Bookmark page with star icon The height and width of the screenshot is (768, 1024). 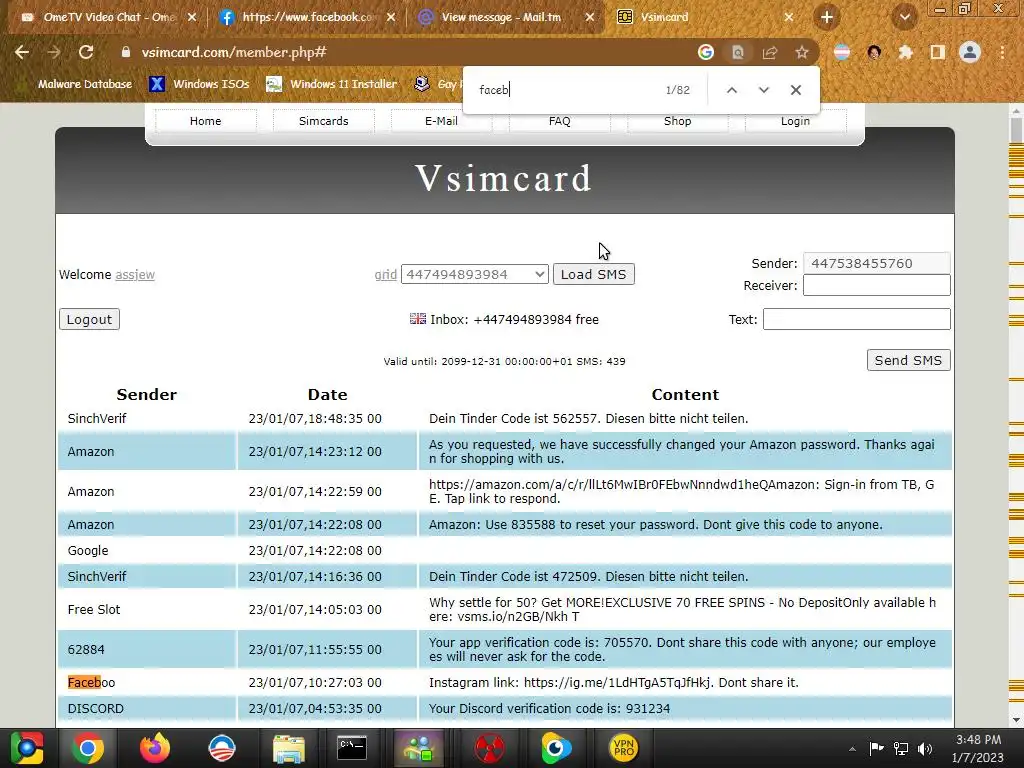(x=802, y=52)
